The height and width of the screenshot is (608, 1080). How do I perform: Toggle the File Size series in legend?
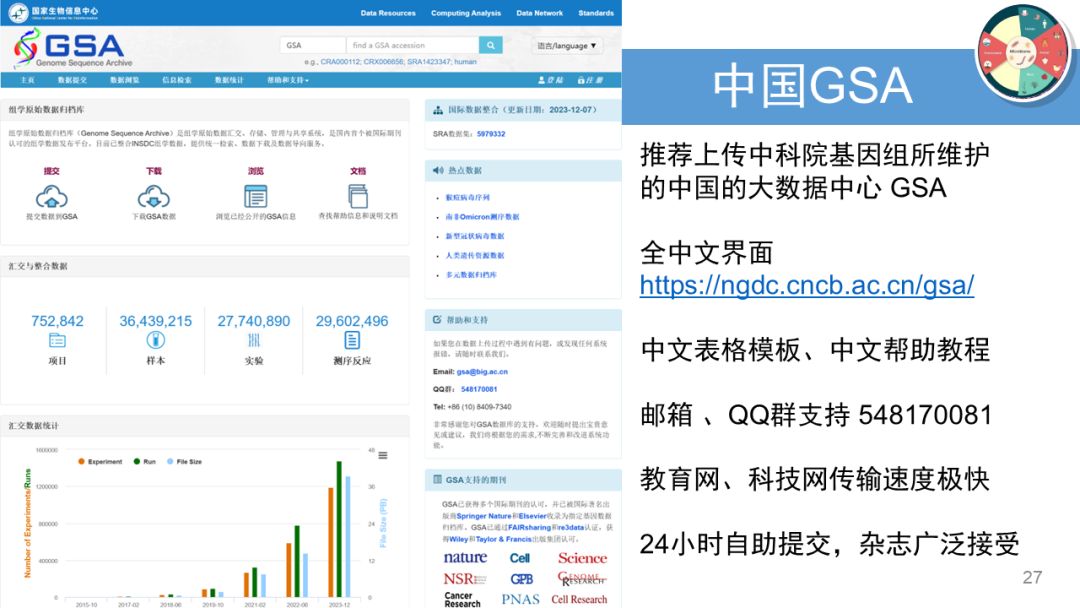pos(185,461)
